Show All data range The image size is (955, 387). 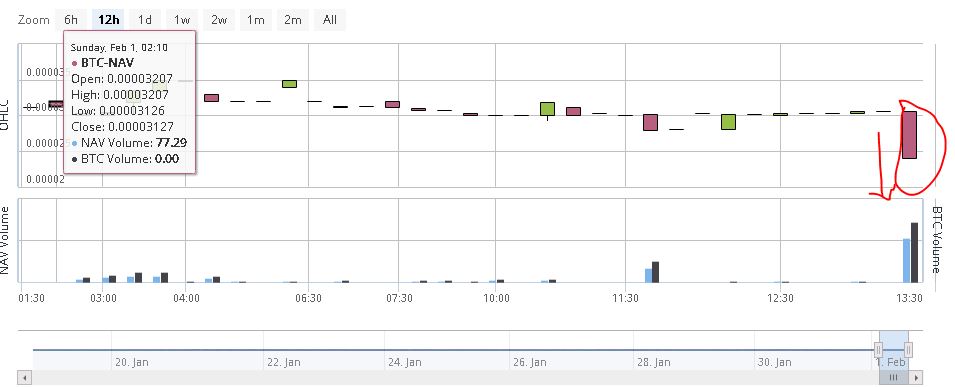[329, 20]
